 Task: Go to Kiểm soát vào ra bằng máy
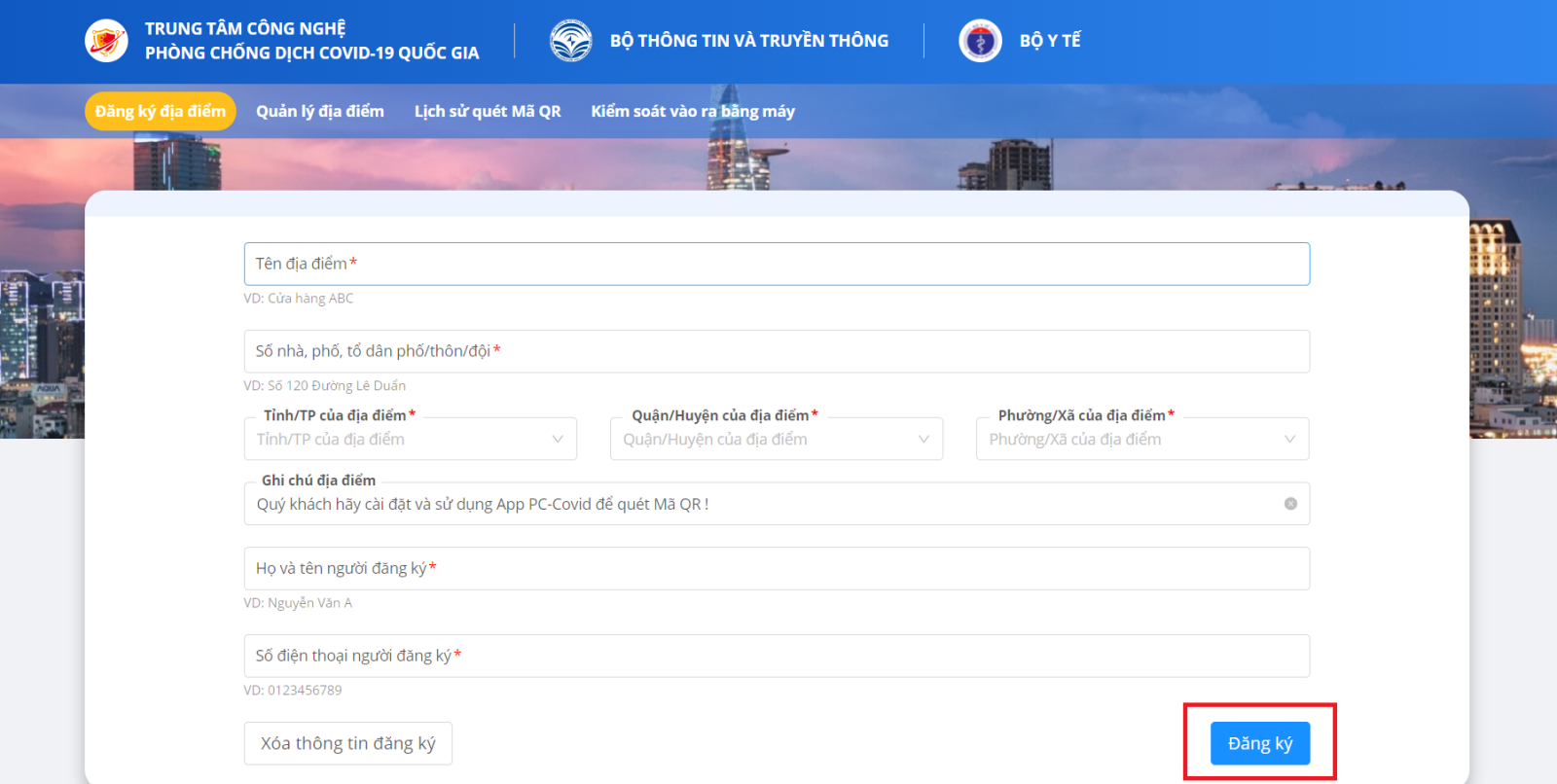[x=693, y=111]
